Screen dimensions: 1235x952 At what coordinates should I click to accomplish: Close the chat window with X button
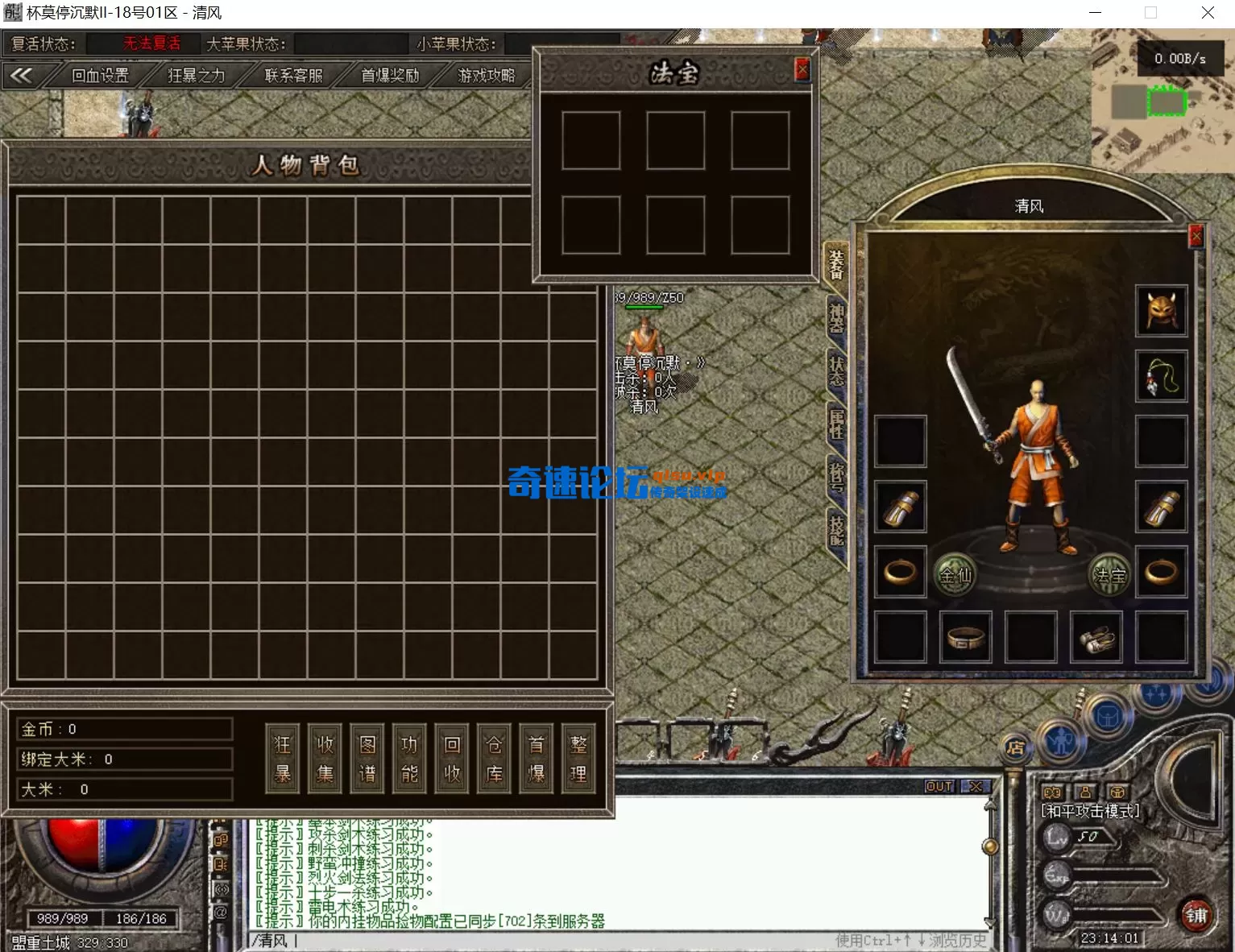[x=976, y=786]
